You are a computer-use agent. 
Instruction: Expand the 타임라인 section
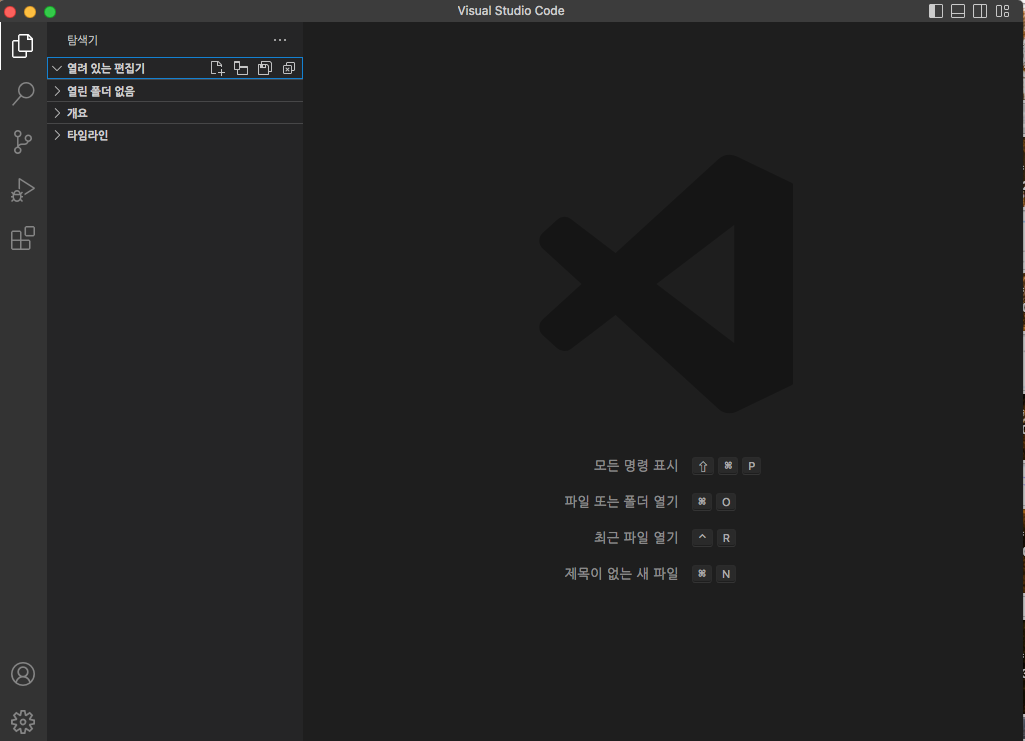pos(175,135)
